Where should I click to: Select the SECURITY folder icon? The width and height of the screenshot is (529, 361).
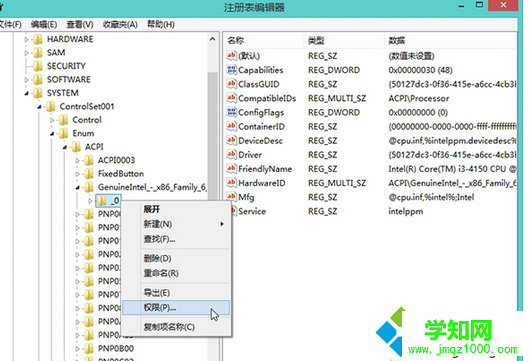pos(38,66)
